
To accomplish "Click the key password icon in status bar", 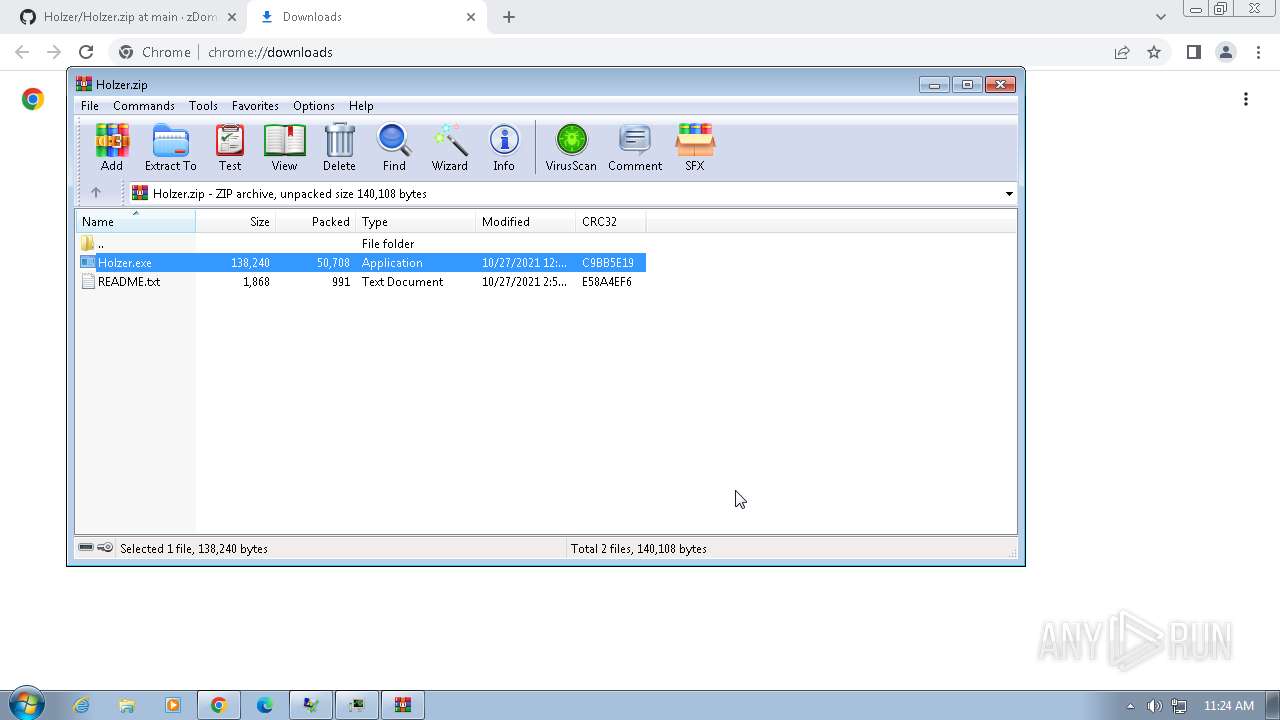I will pos(105,548).
